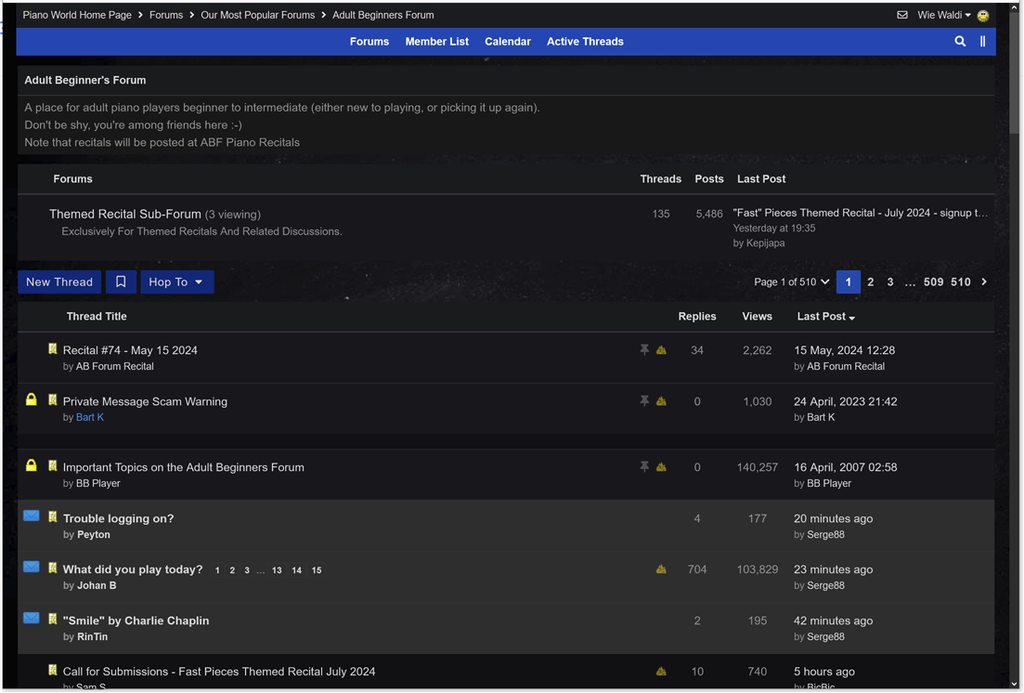Click the user avatar smiley icon

click(983, 15)
